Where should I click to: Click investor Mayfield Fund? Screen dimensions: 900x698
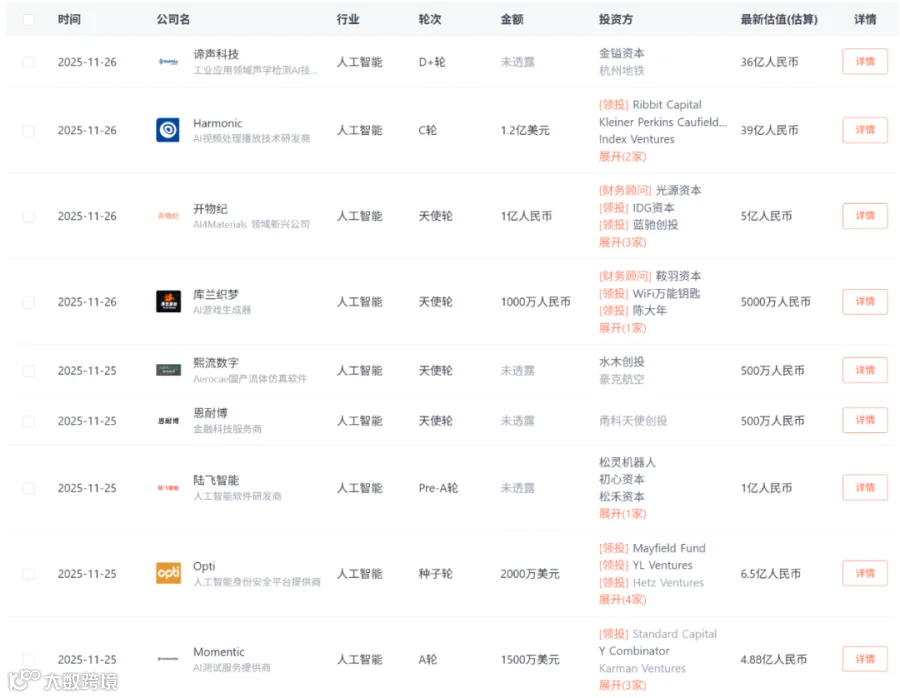click(669, 548)
